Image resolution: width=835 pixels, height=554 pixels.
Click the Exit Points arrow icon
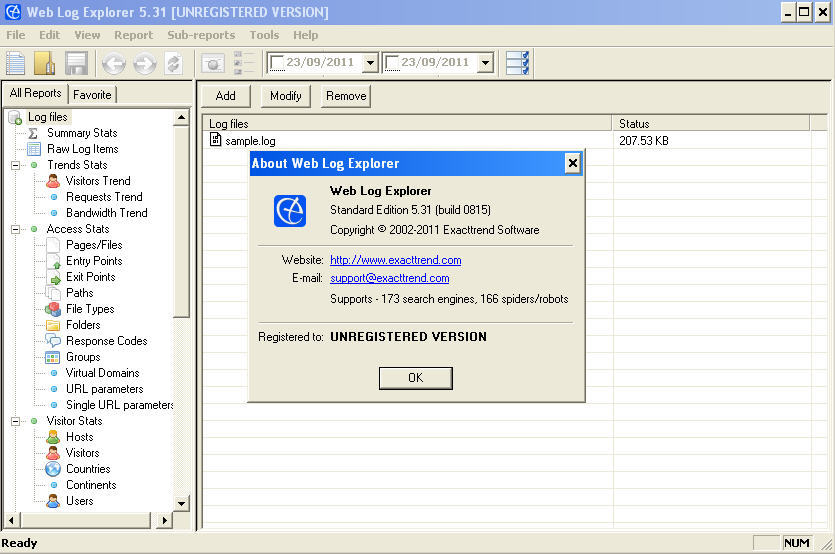pos(53,277)
